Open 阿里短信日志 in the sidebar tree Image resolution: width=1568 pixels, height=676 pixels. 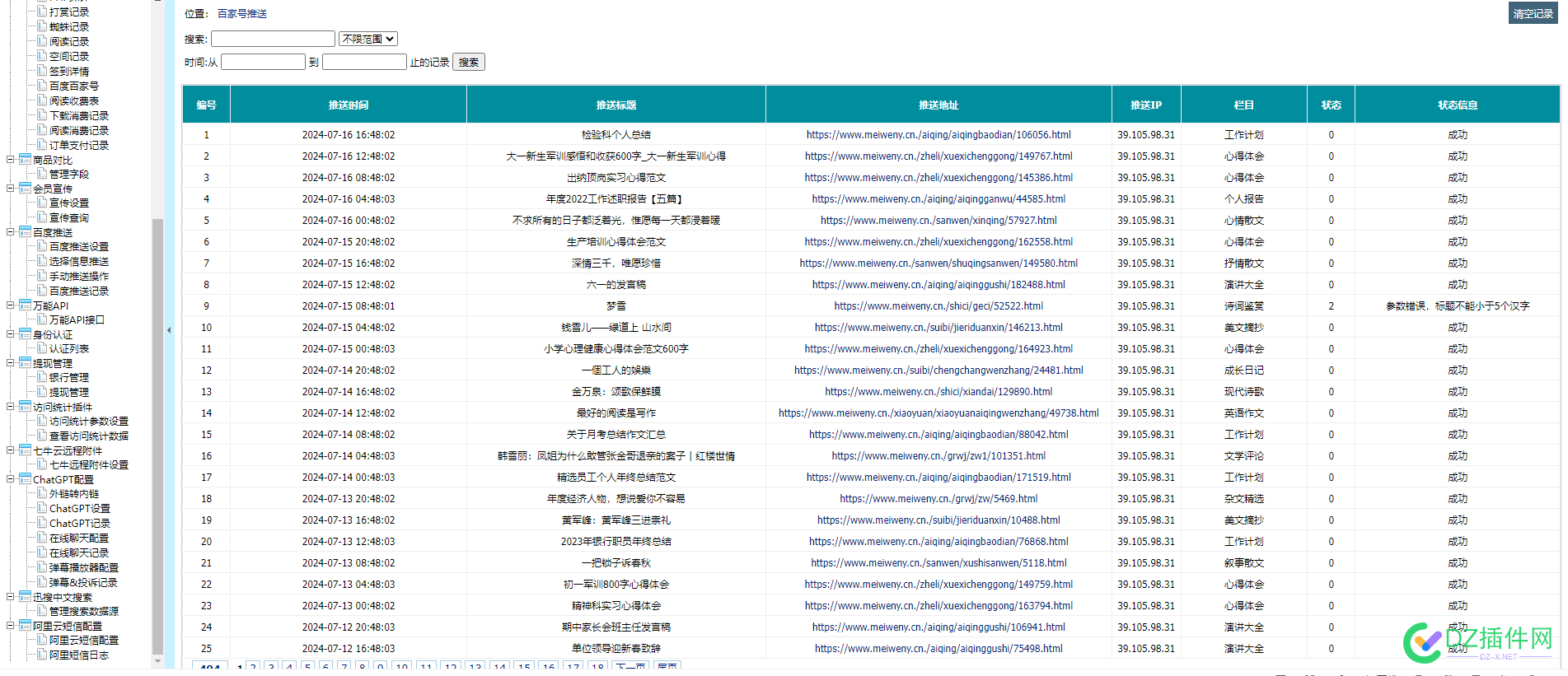coord(79,655)
